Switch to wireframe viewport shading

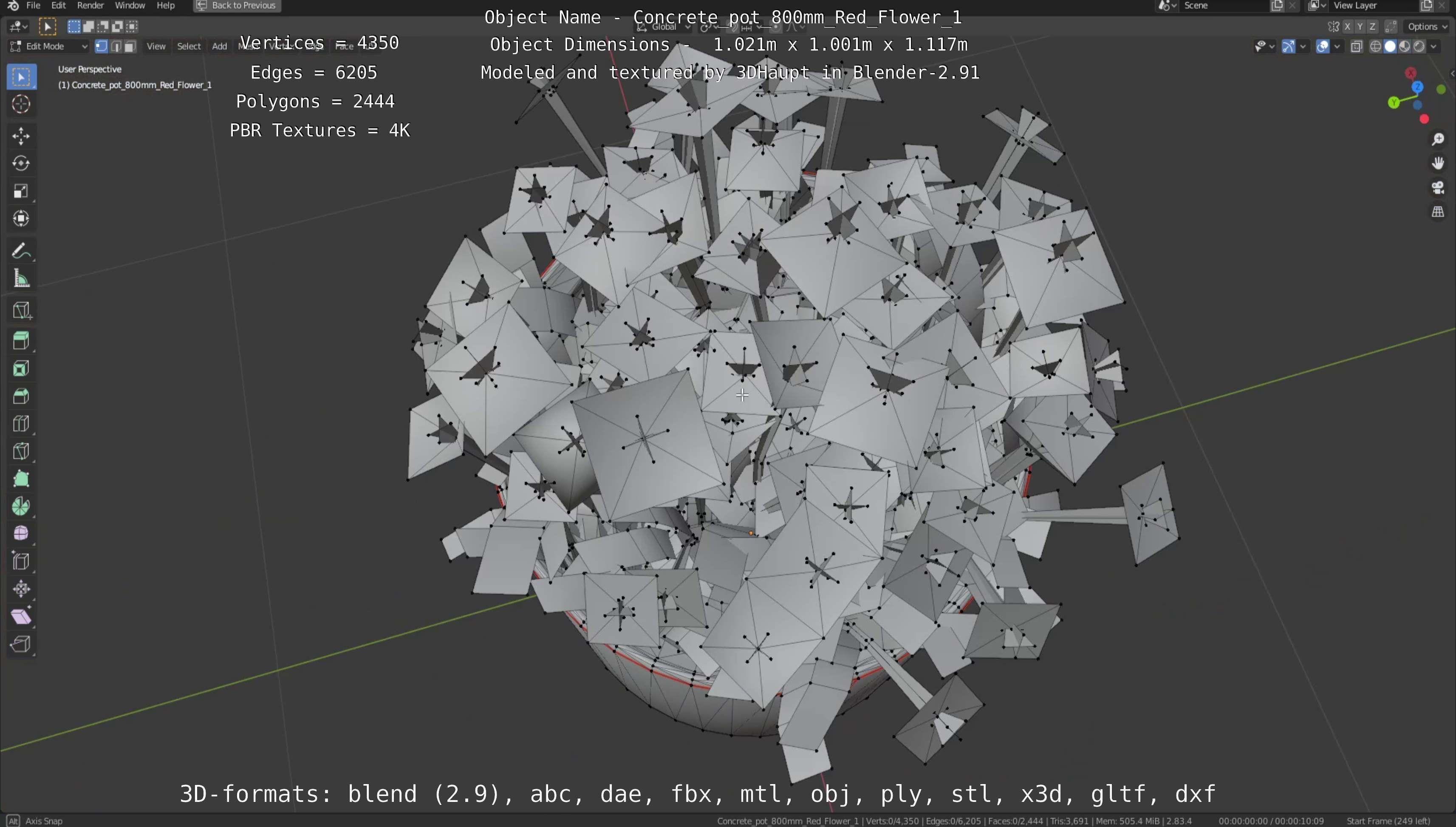(x=1375, y=47)
